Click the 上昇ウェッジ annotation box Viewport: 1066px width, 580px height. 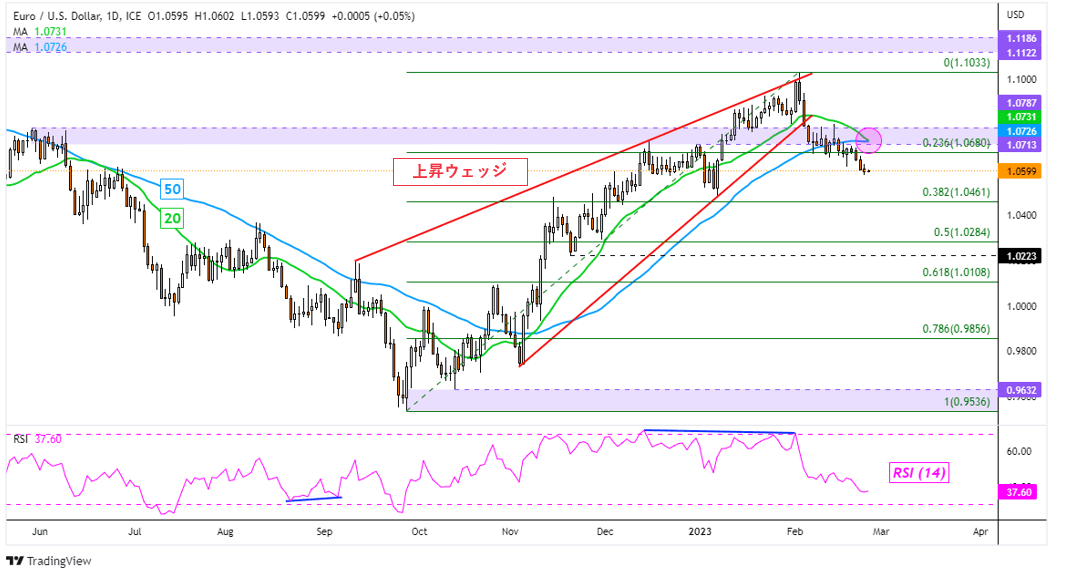[x=460, y=171]
